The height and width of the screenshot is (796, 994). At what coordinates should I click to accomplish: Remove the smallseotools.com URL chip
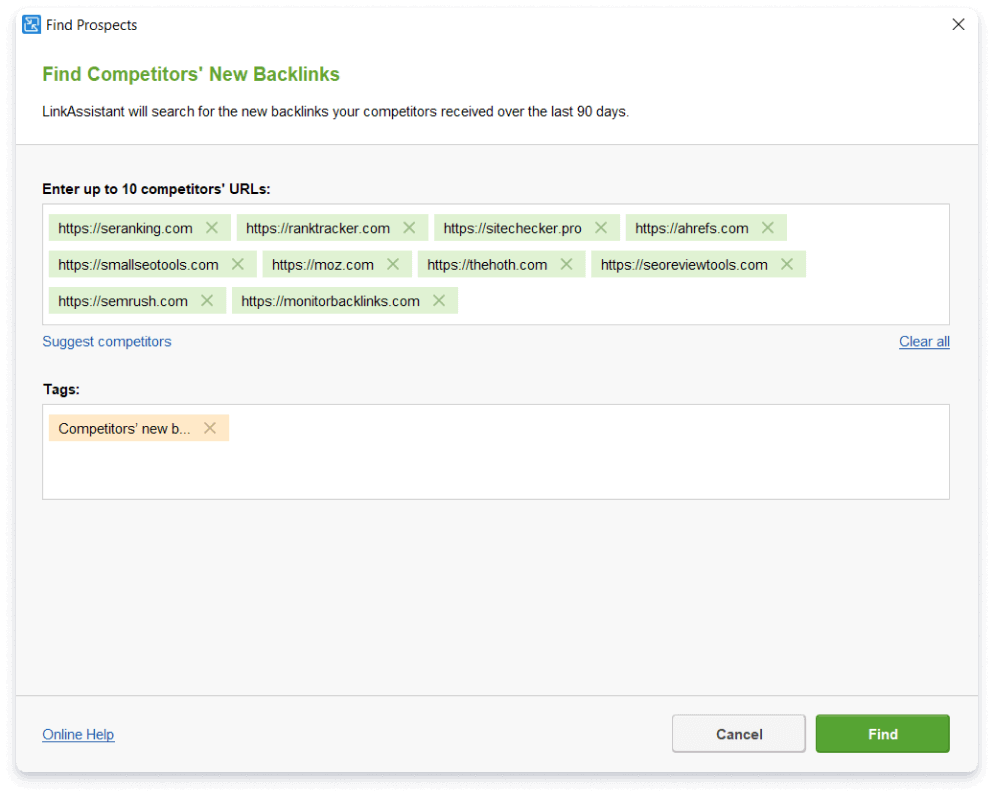[238, 264]
